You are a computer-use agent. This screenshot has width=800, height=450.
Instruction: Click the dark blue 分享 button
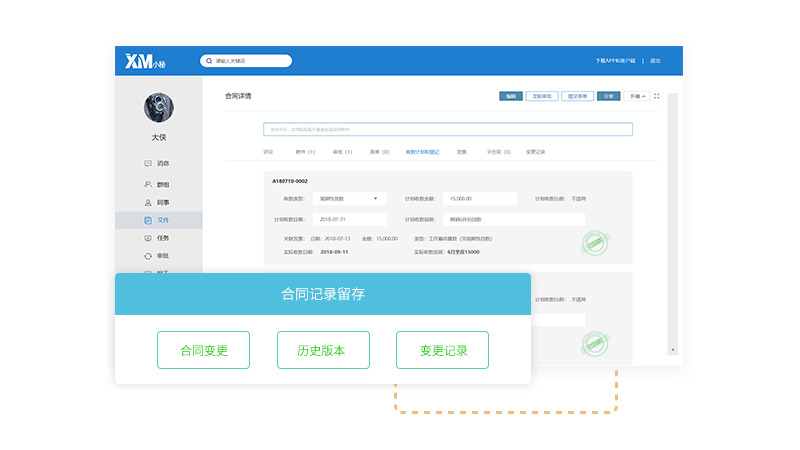click(x=609, y=96)
